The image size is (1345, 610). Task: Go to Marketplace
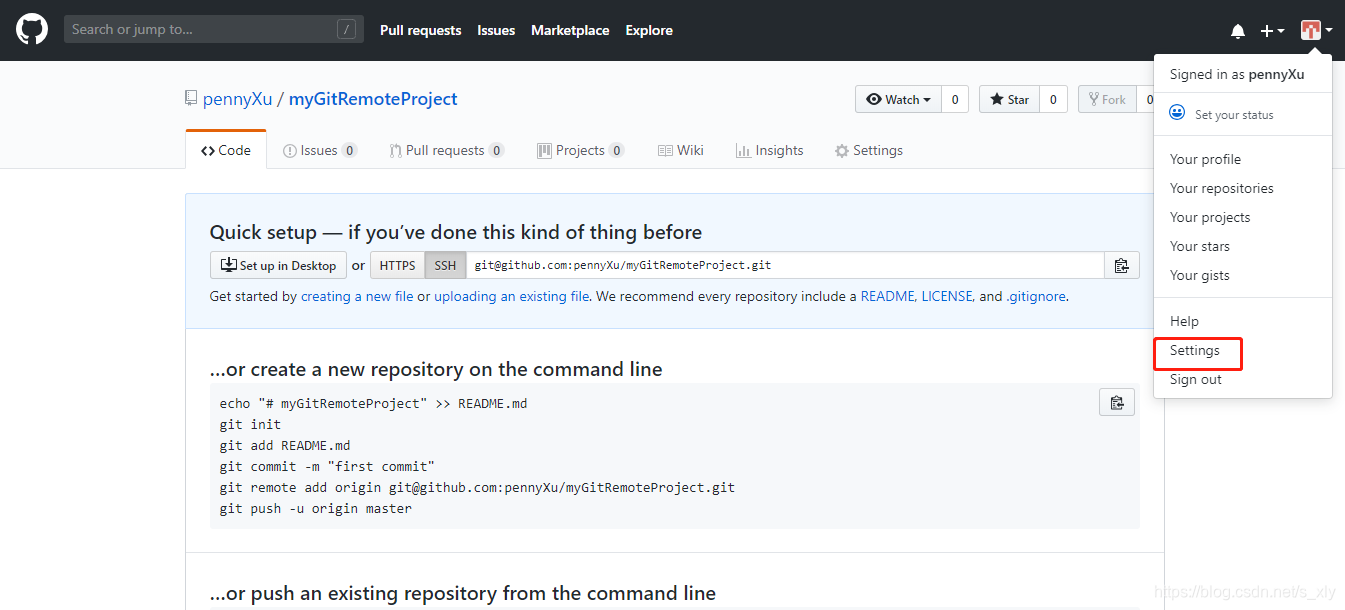[570, 30]
